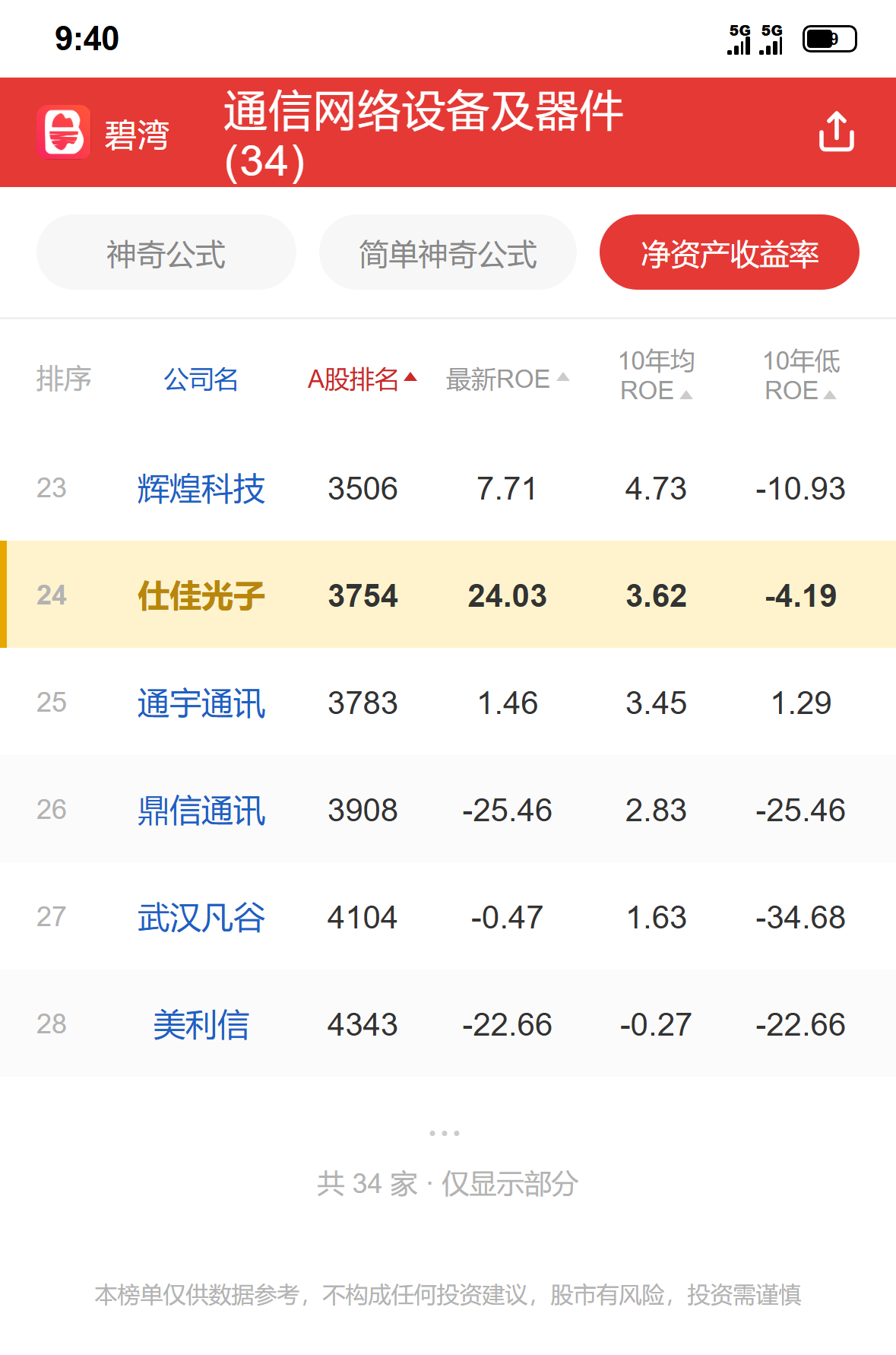
Task: Tap 10-year low ROE -4.19
Action: pos(800,595)
